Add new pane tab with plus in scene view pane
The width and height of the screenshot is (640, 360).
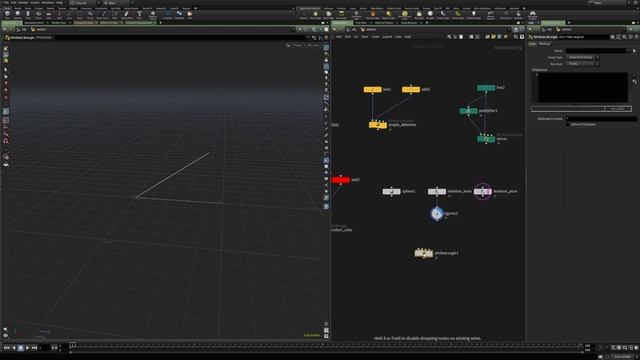[160, 23]
